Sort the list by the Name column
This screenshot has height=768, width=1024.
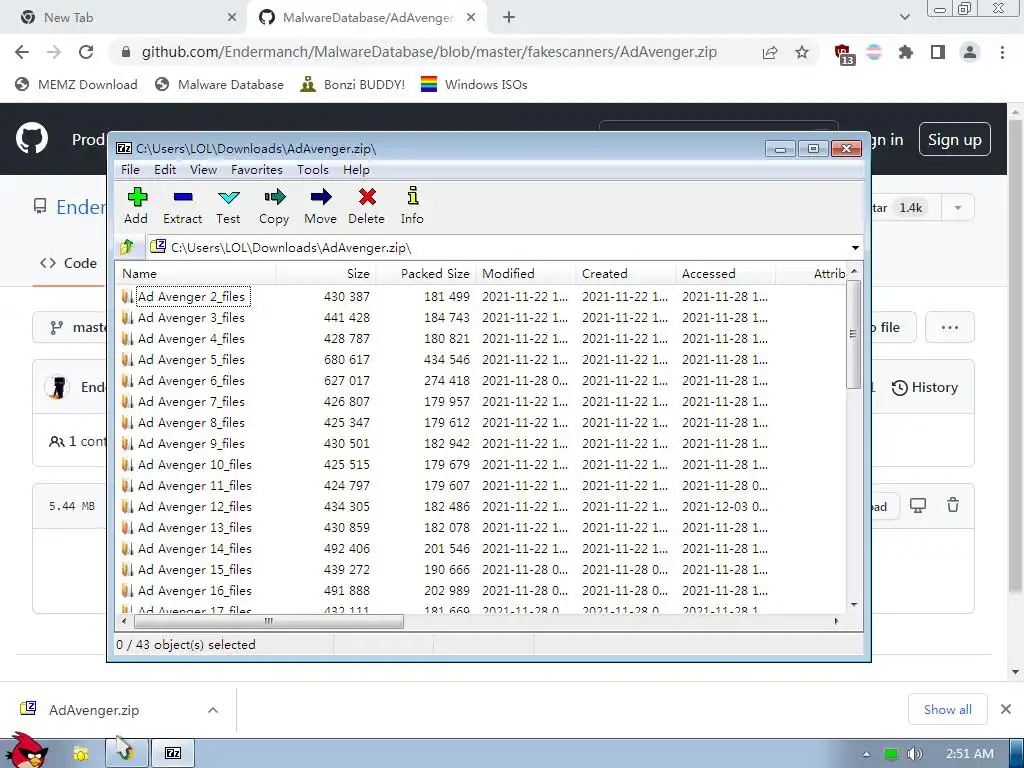pos(196,274)
